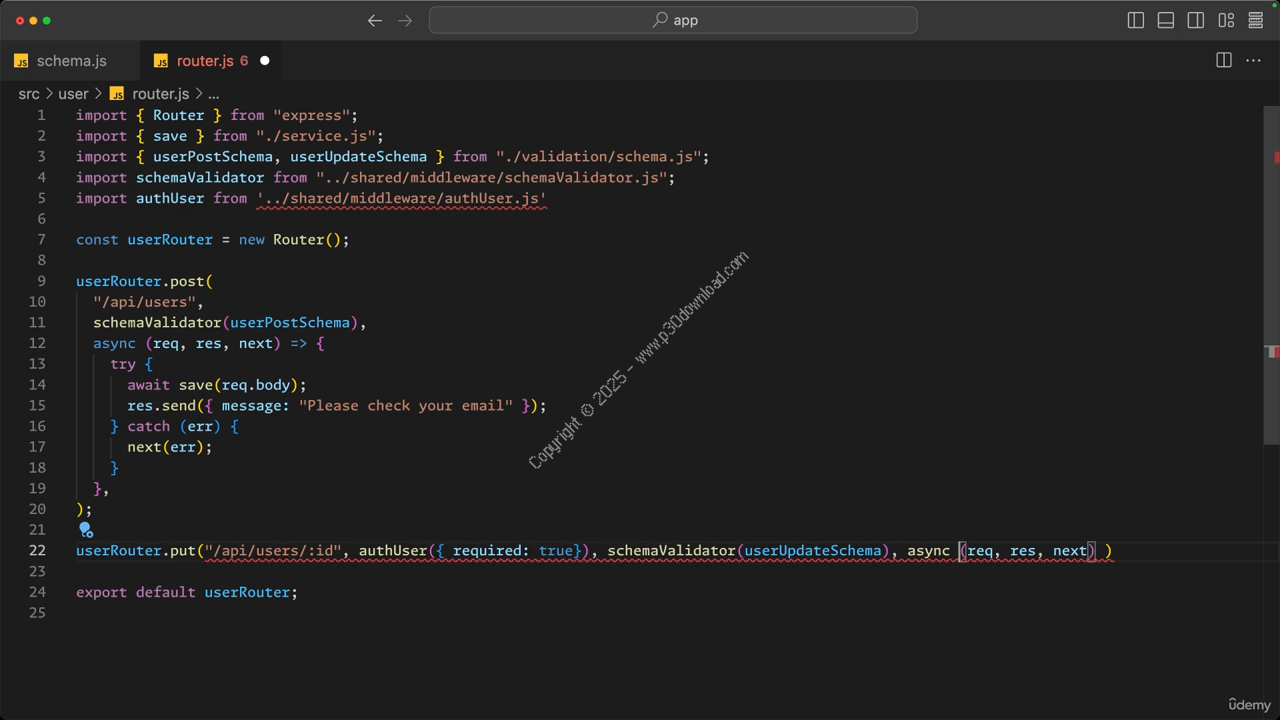This screenshot has width=1280, height=720.
Task: Click userPostSchema in the line 3 import
Action: click(212, 157)
